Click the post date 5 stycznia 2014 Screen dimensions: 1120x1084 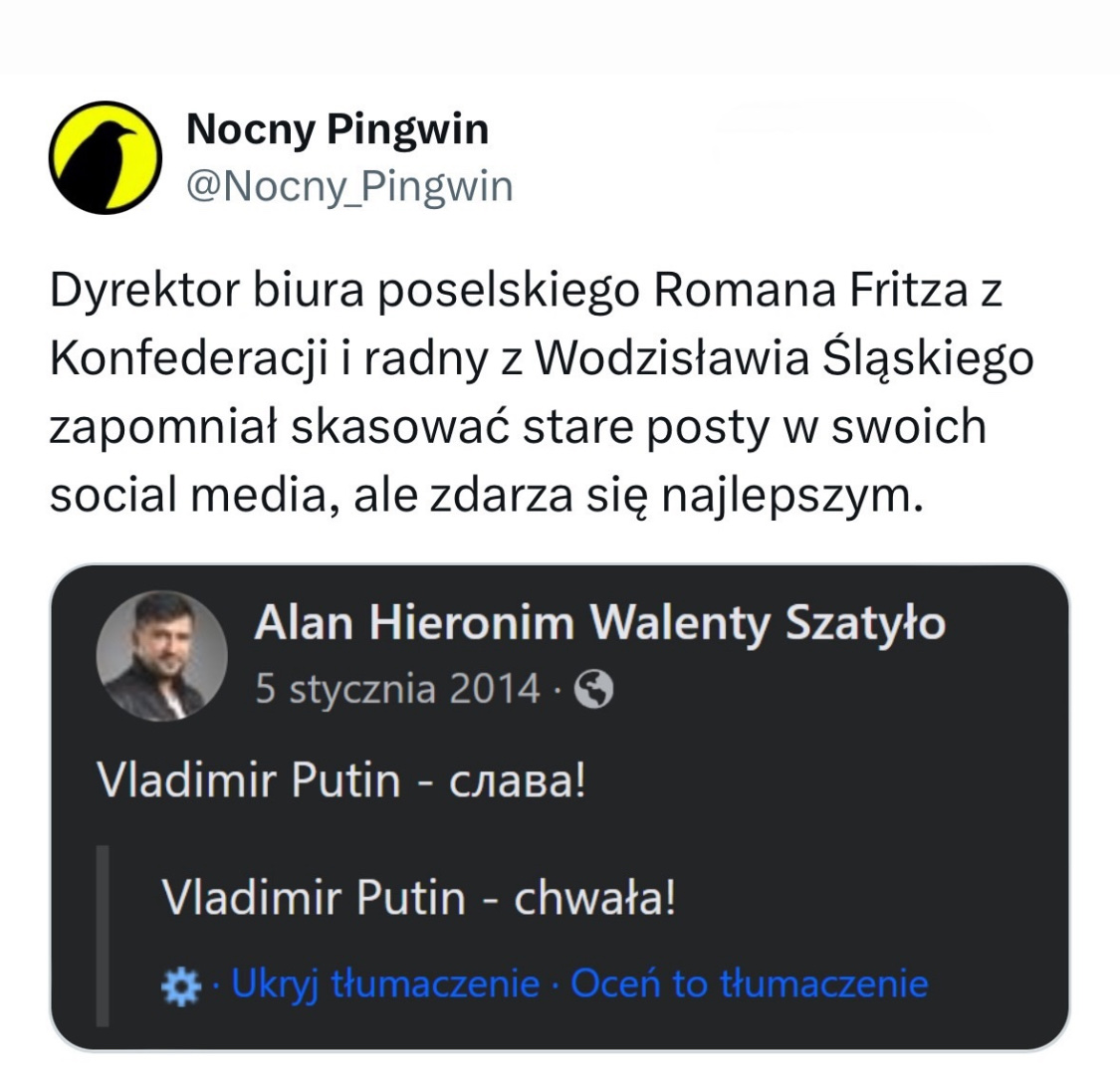pyautogui.click(x=397, y=689)
